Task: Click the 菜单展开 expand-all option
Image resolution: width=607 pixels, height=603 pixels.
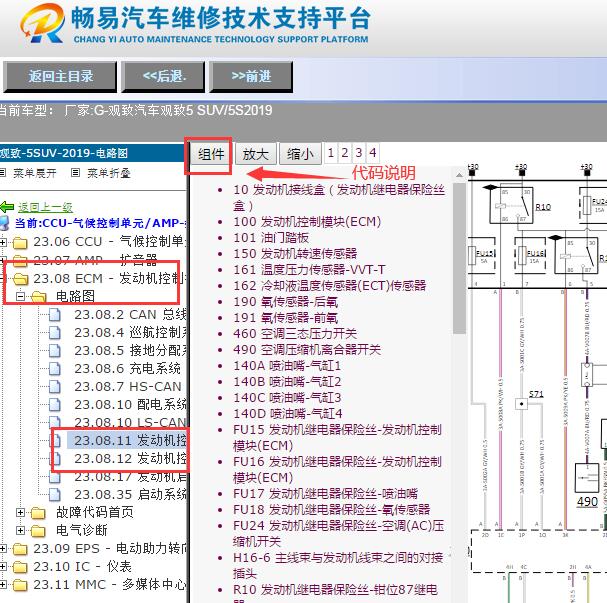Action: pos(34,173)
